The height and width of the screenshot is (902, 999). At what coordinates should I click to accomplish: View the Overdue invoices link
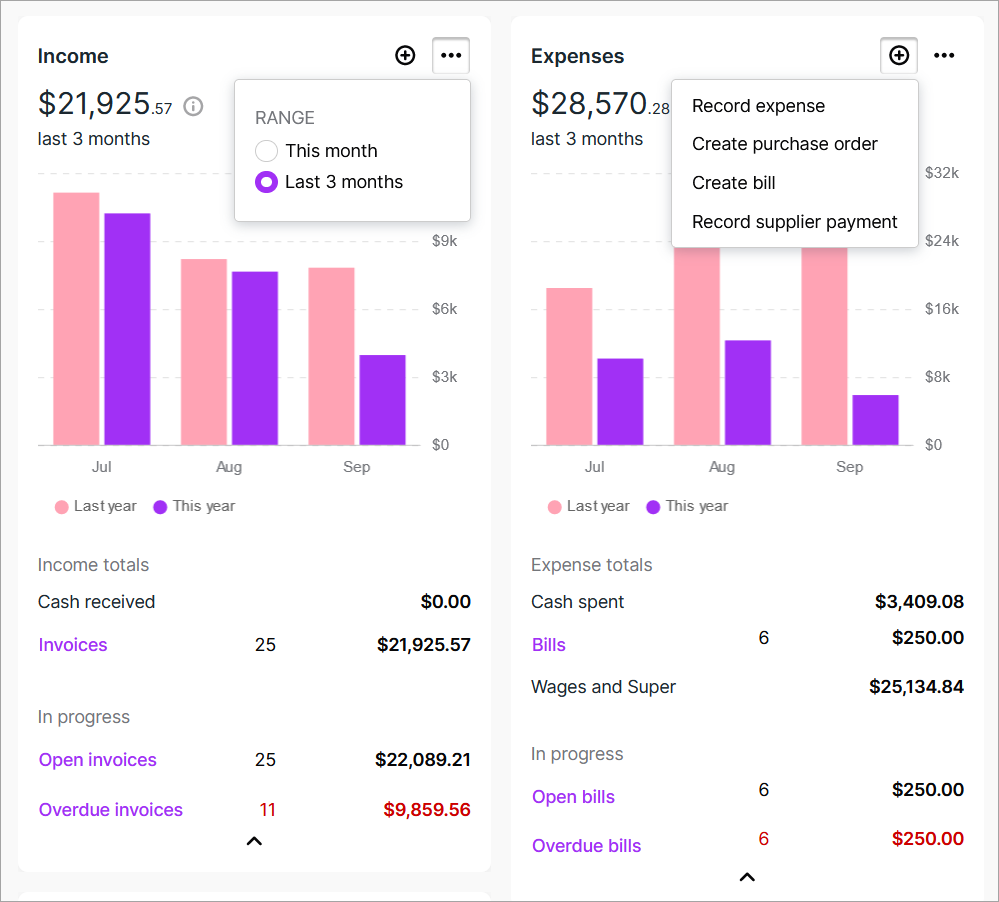pos(111,810)
